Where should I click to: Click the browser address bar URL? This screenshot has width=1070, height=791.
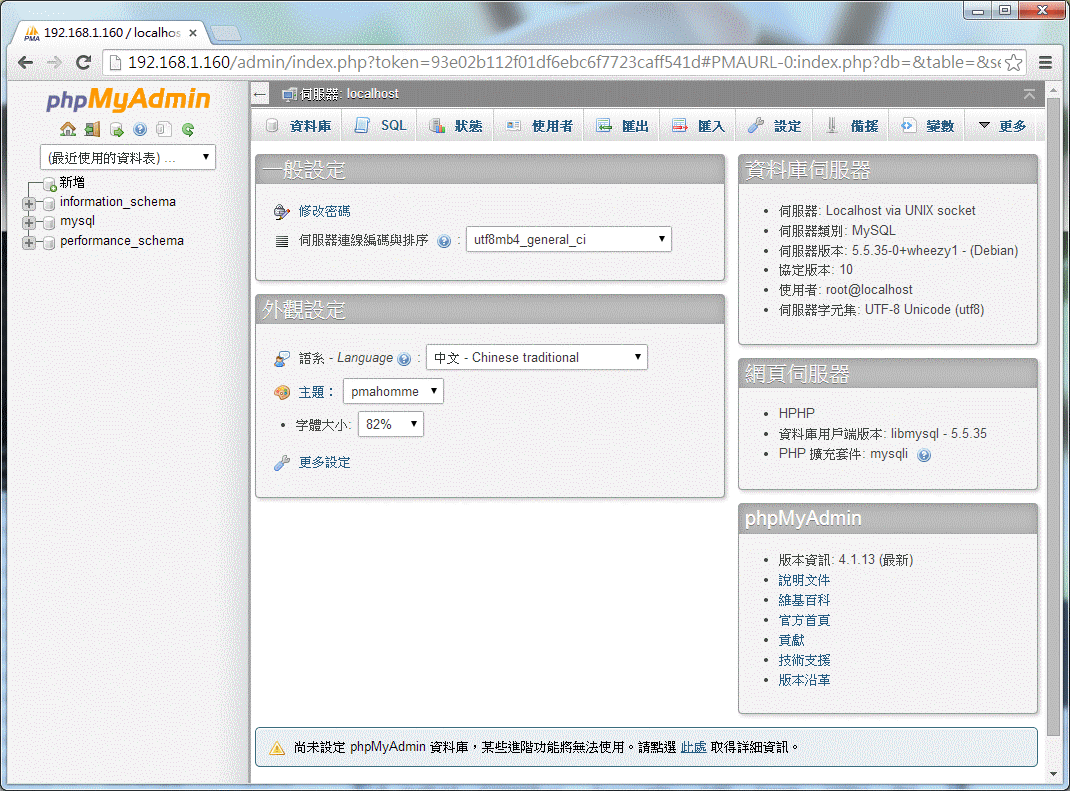(x=564, y=63)
